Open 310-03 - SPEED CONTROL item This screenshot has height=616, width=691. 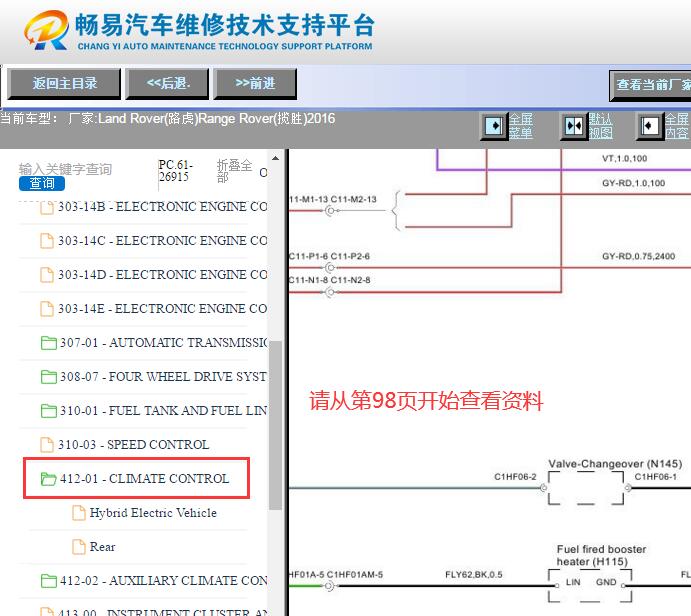(x=134, y=445)
